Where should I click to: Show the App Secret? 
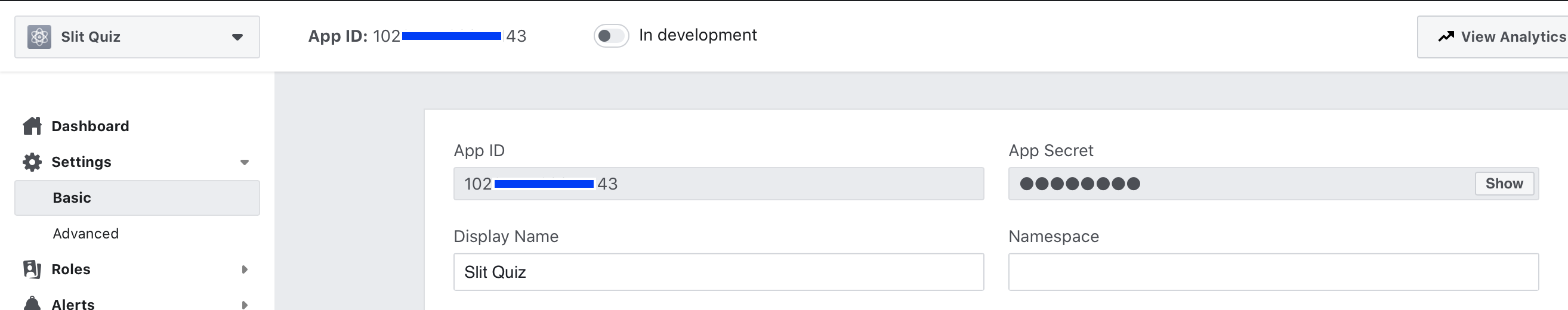pyautogui.click(x=1504, y=184)
